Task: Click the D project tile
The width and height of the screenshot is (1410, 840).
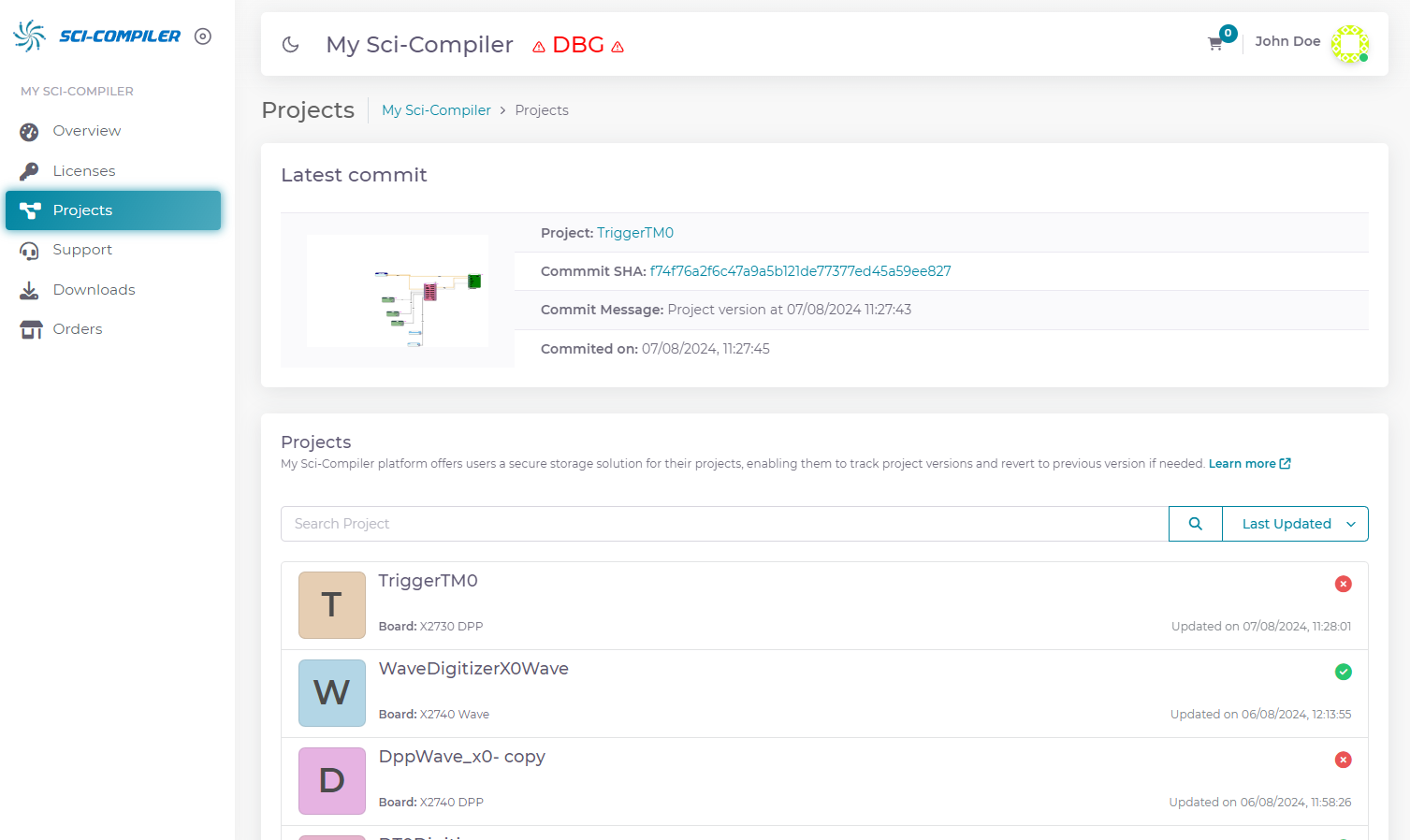Action: click(332, 781)
